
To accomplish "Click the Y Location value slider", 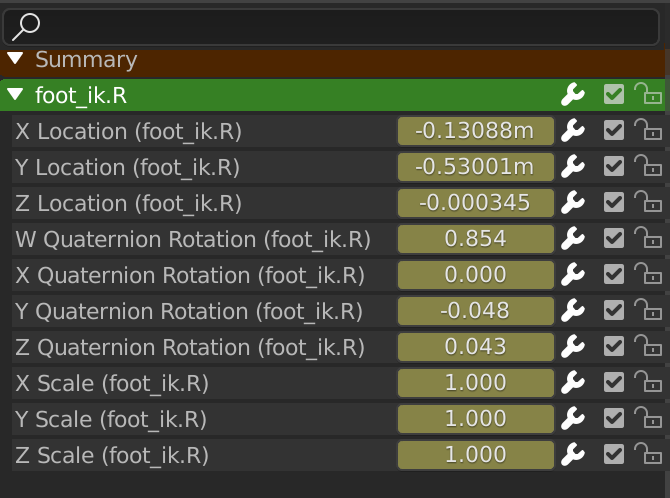I will point(475,167).
